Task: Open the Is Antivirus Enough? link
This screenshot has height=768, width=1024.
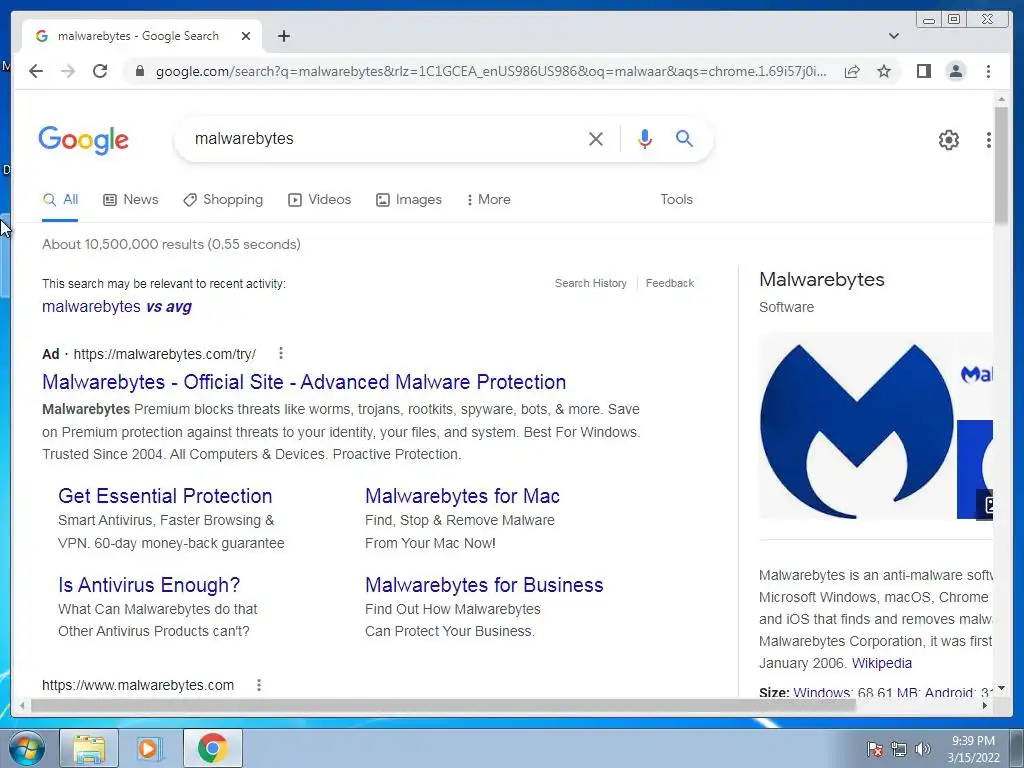Action: pyautogui.click(x=149, y=585)
